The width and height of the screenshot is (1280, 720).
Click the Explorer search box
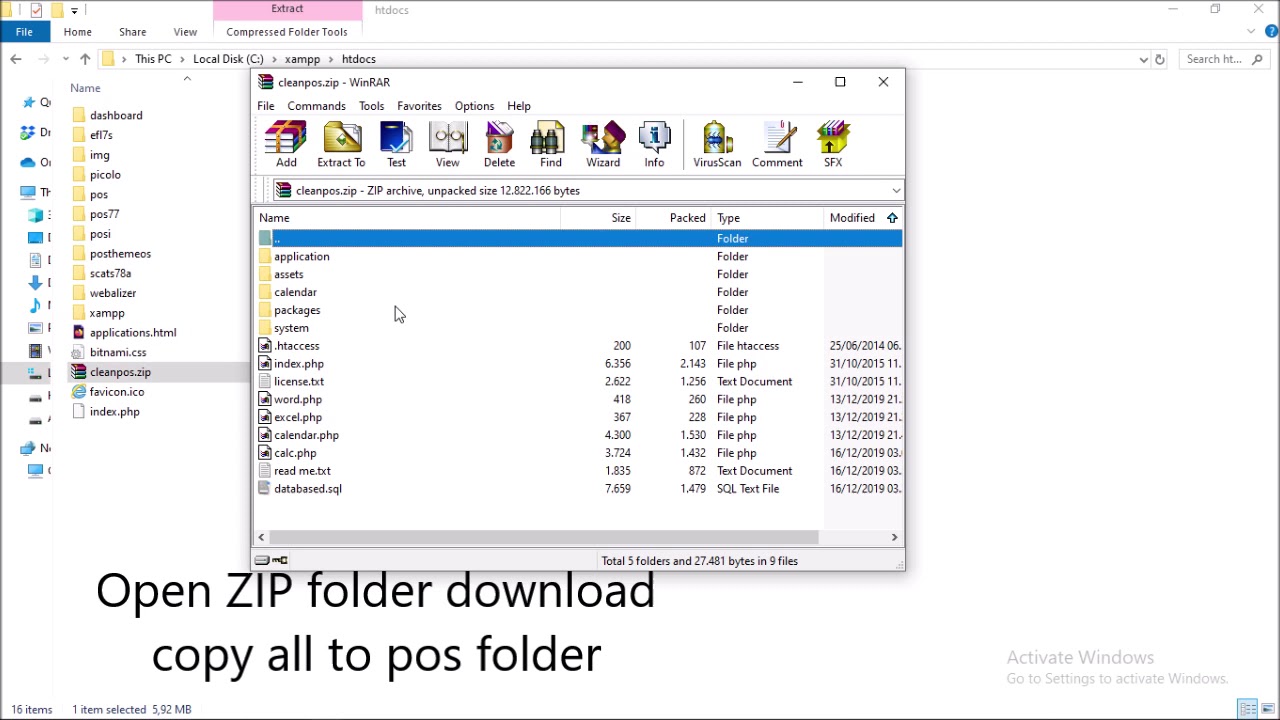point(1222,59)
